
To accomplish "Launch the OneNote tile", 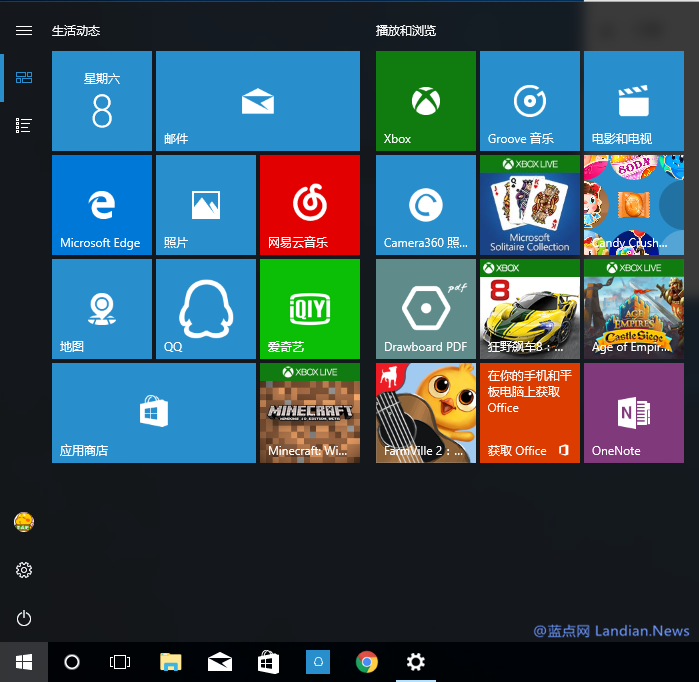I will tap(634, 413).
